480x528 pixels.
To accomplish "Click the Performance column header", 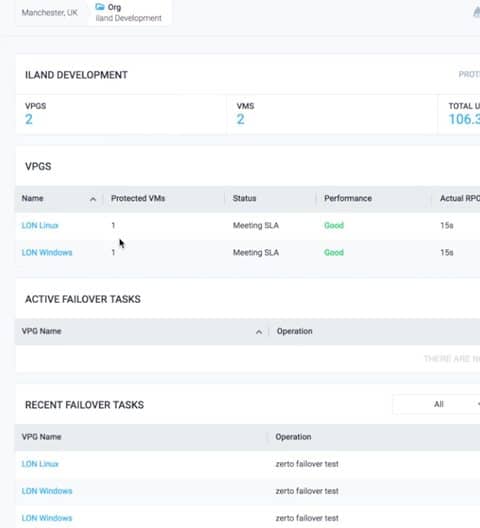I will pyautogui.click(x=348, y=198).
